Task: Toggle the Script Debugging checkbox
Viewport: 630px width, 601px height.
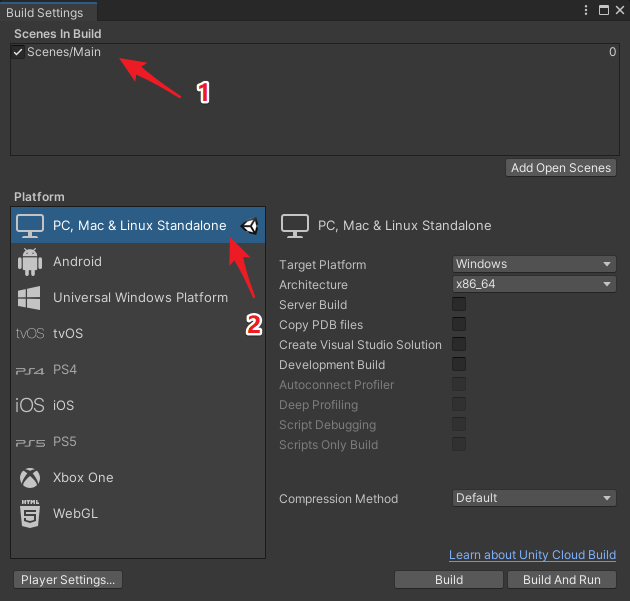Action: tap(459, 424)
